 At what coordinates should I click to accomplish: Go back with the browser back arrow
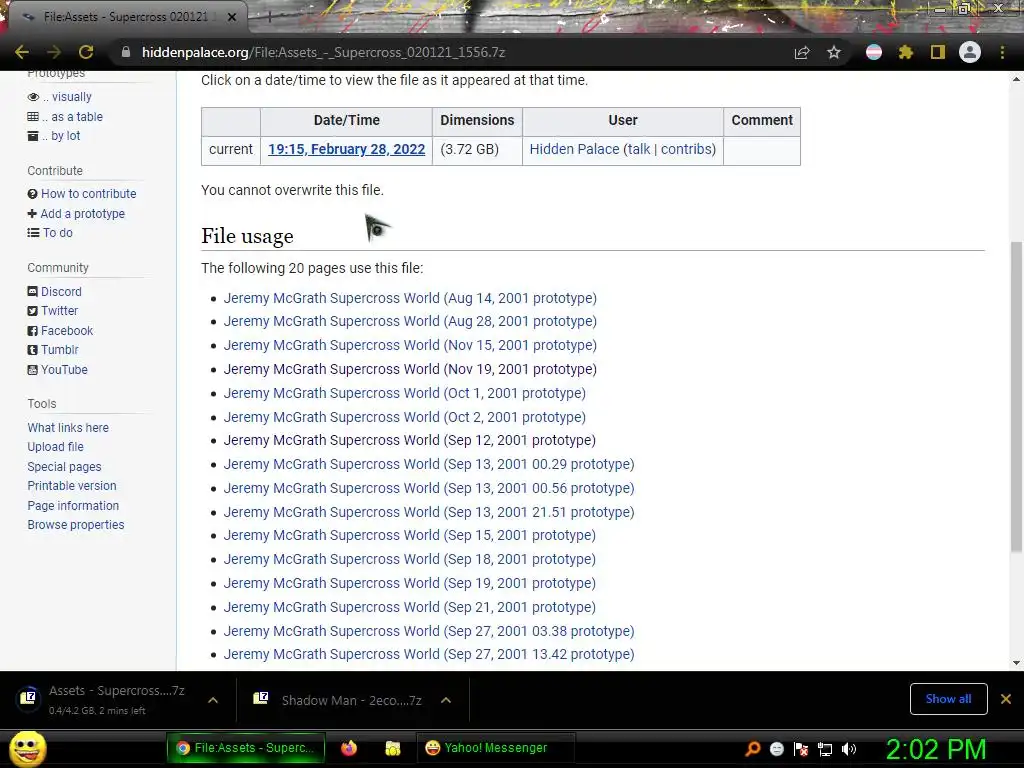22,52
